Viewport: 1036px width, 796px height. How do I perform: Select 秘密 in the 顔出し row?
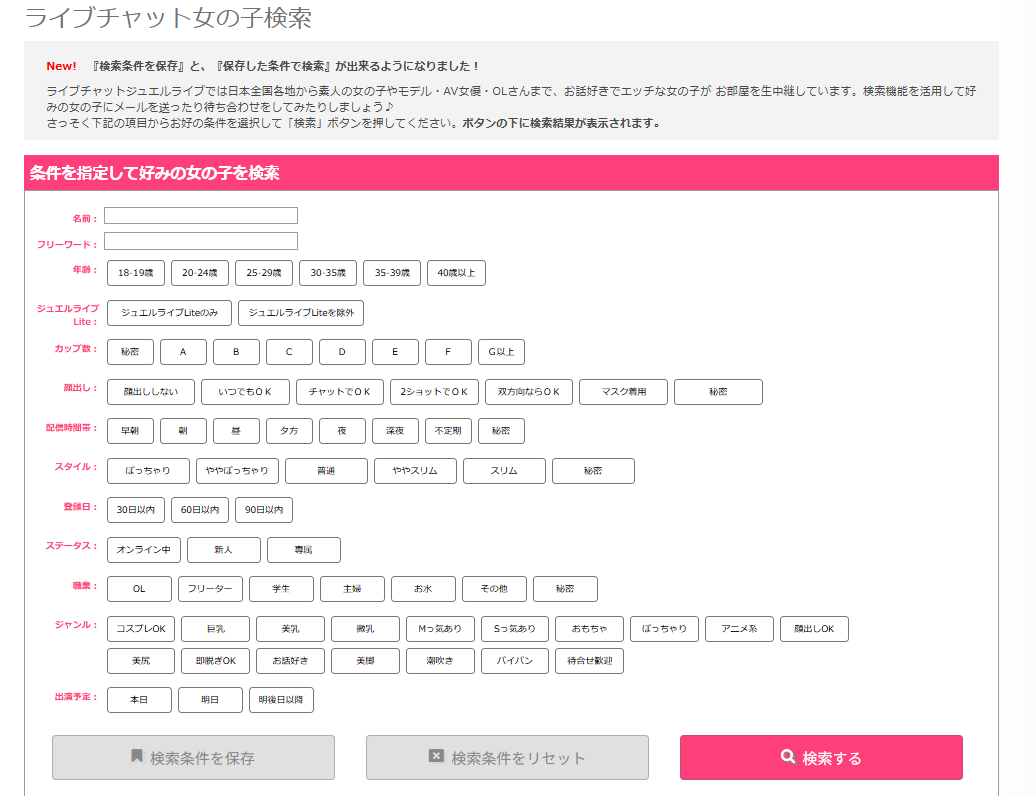[x=718, y=392]
